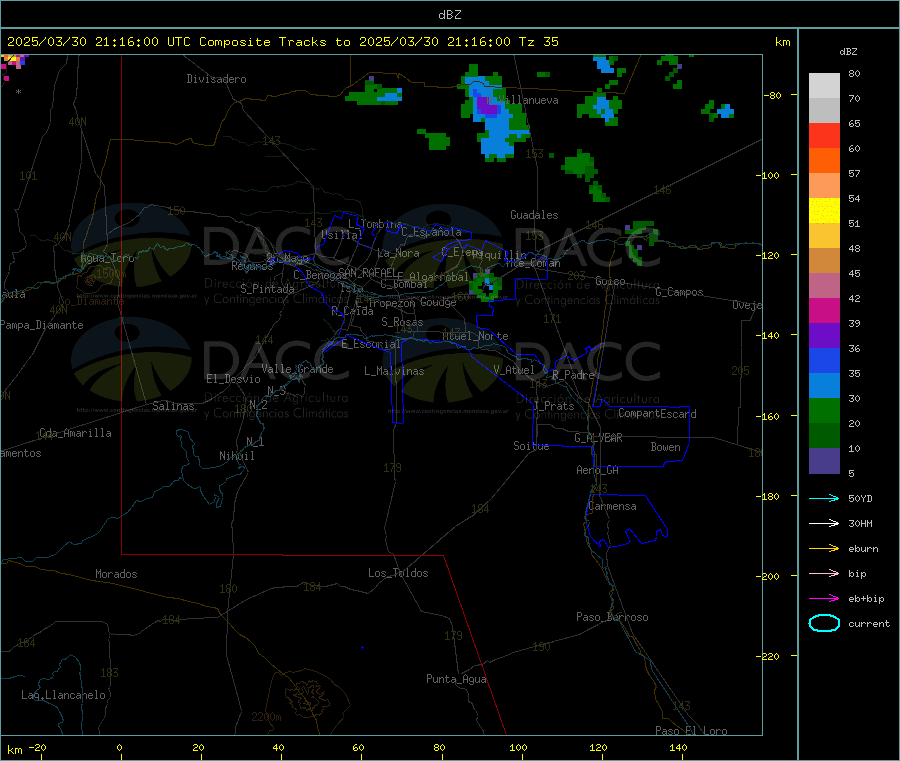This screenshot has height=761, width=900.
Task: Click the C_Española map label
Action: [431, 232]
